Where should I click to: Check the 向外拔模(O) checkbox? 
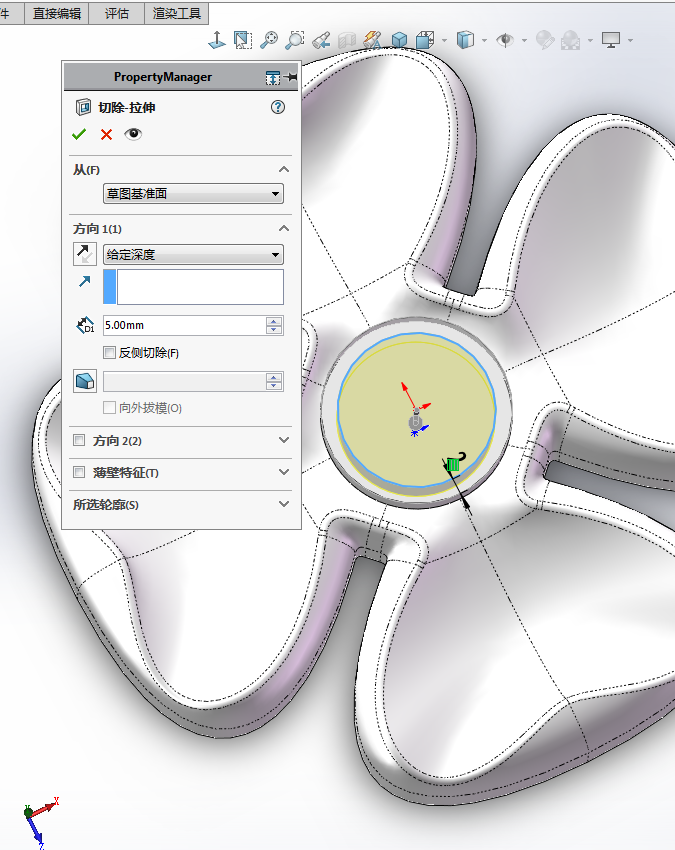110,408
